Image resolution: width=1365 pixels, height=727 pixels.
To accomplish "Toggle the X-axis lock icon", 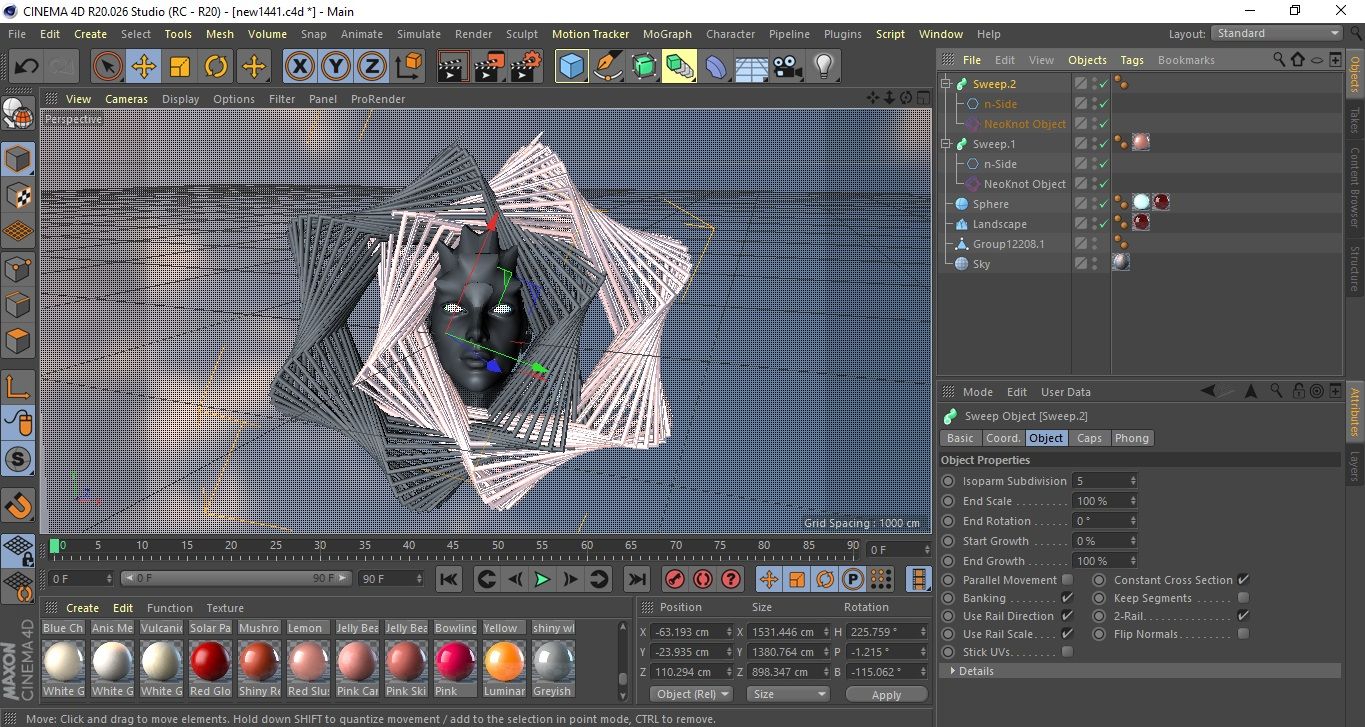I will [x=299, y=67].
